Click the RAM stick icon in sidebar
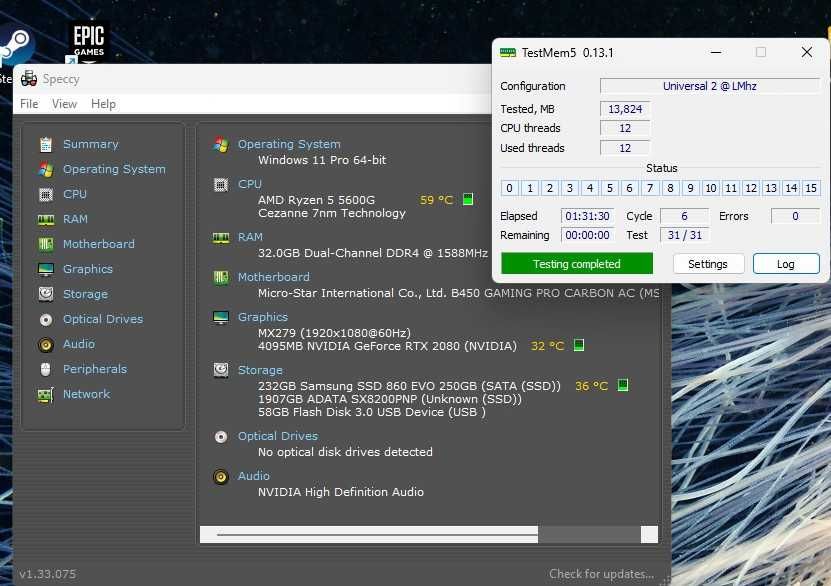The width and height of the screenshot is (831, 586). point(46,219)
